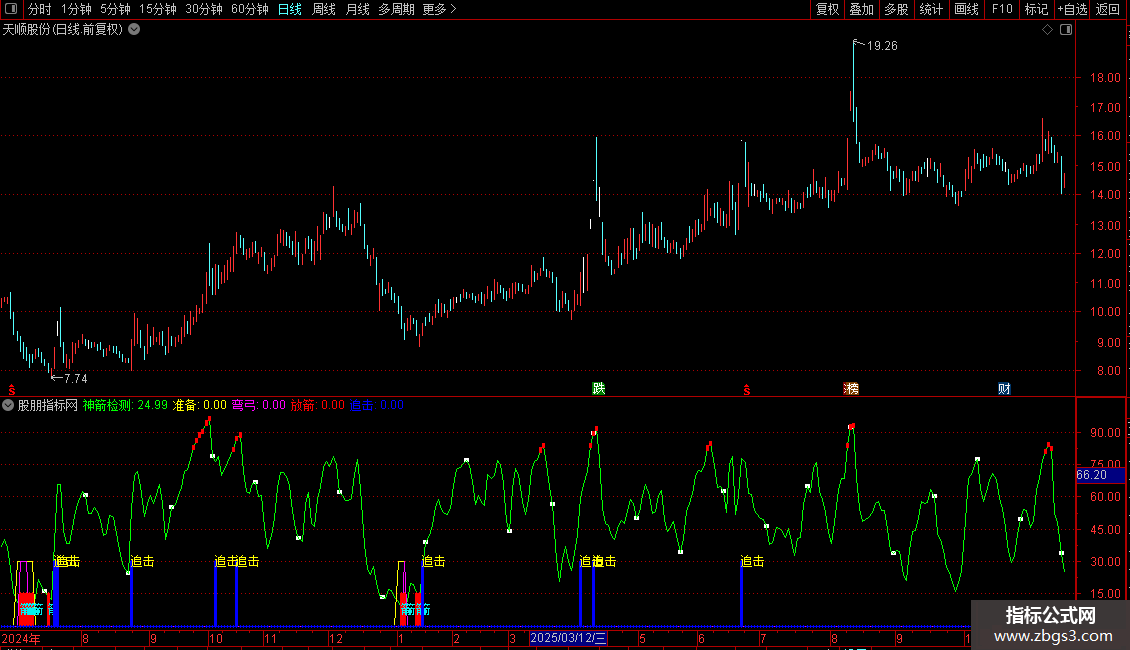Click the orange 榜 marker icon
Screen dimensions: 1130x650
pyautogui.click(x=851, y=388)
